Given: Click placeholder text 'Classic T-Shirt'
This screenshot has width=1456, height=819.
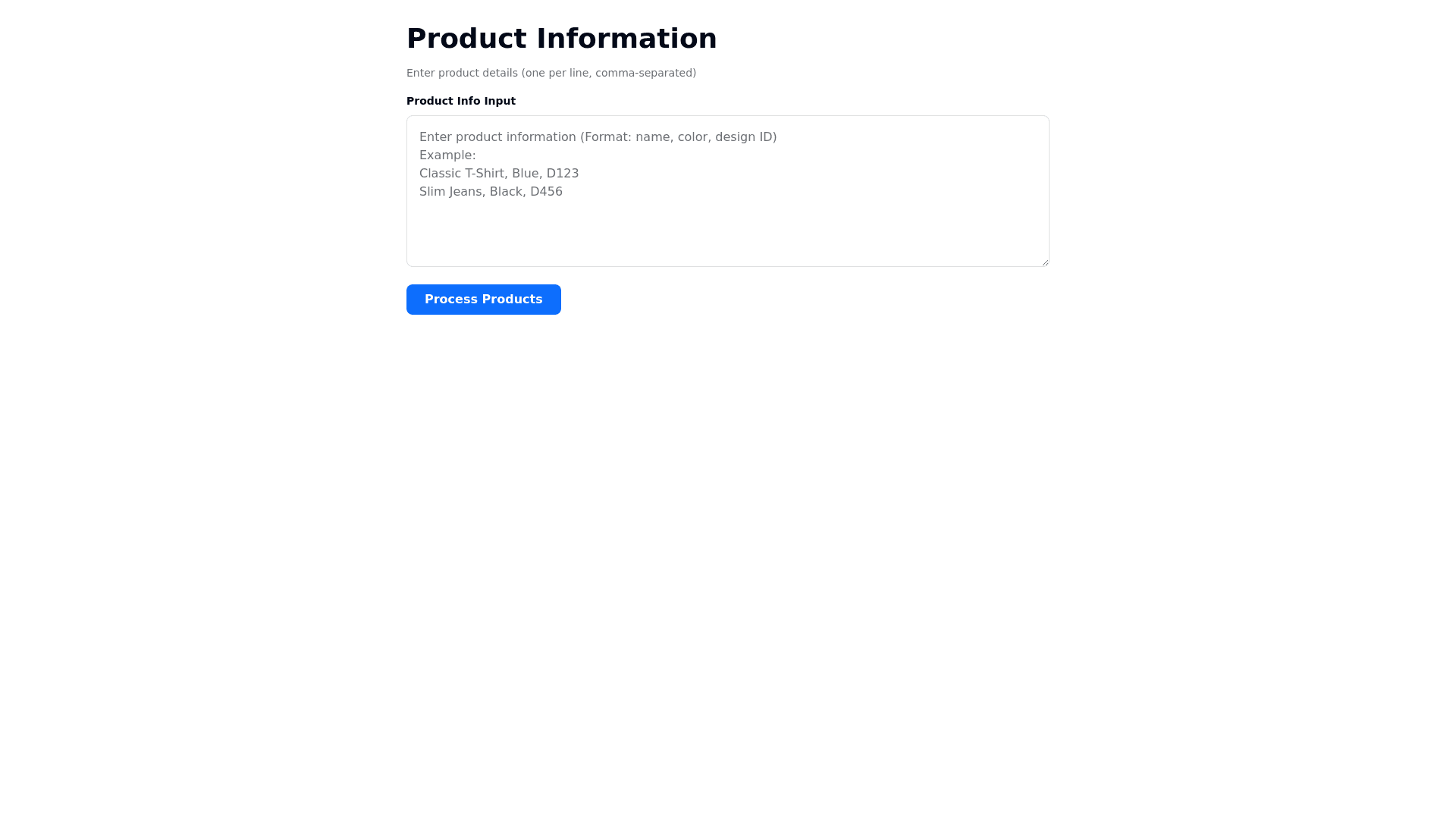Looking at the screenshot, I should [462, 174].
